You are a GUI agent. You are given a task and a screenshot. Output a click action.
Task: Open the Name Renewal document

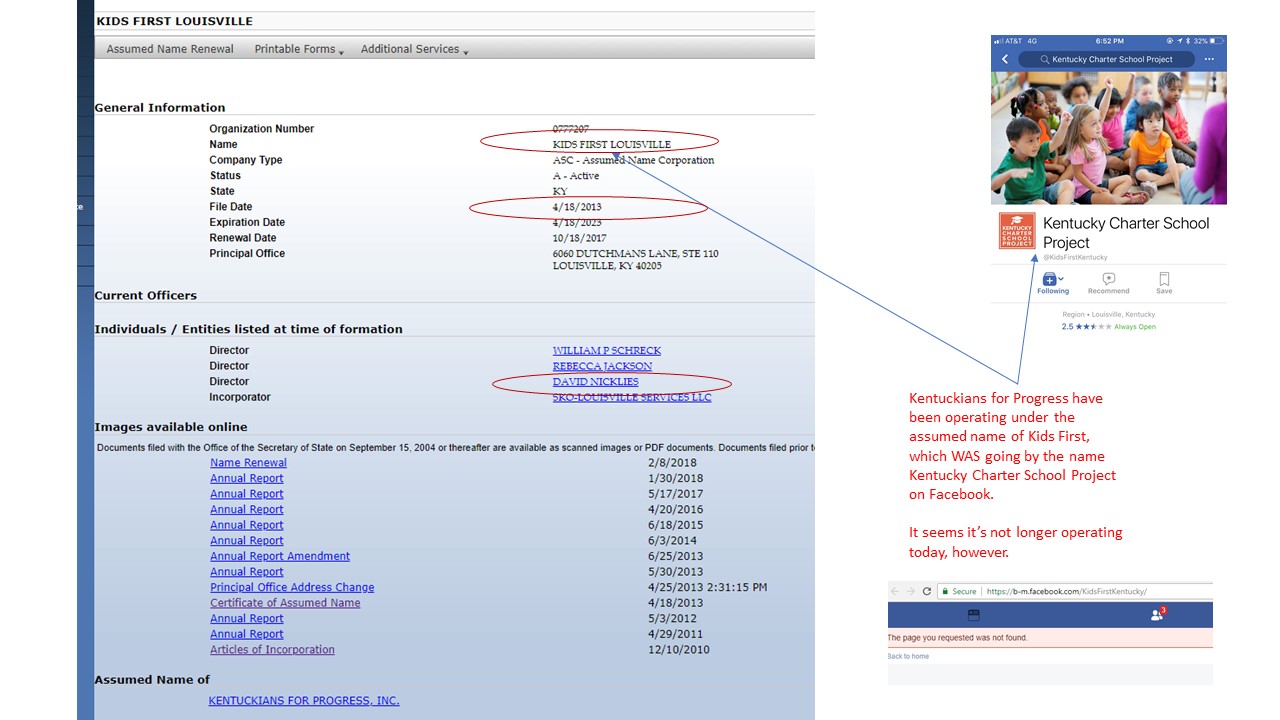(248, 463)
